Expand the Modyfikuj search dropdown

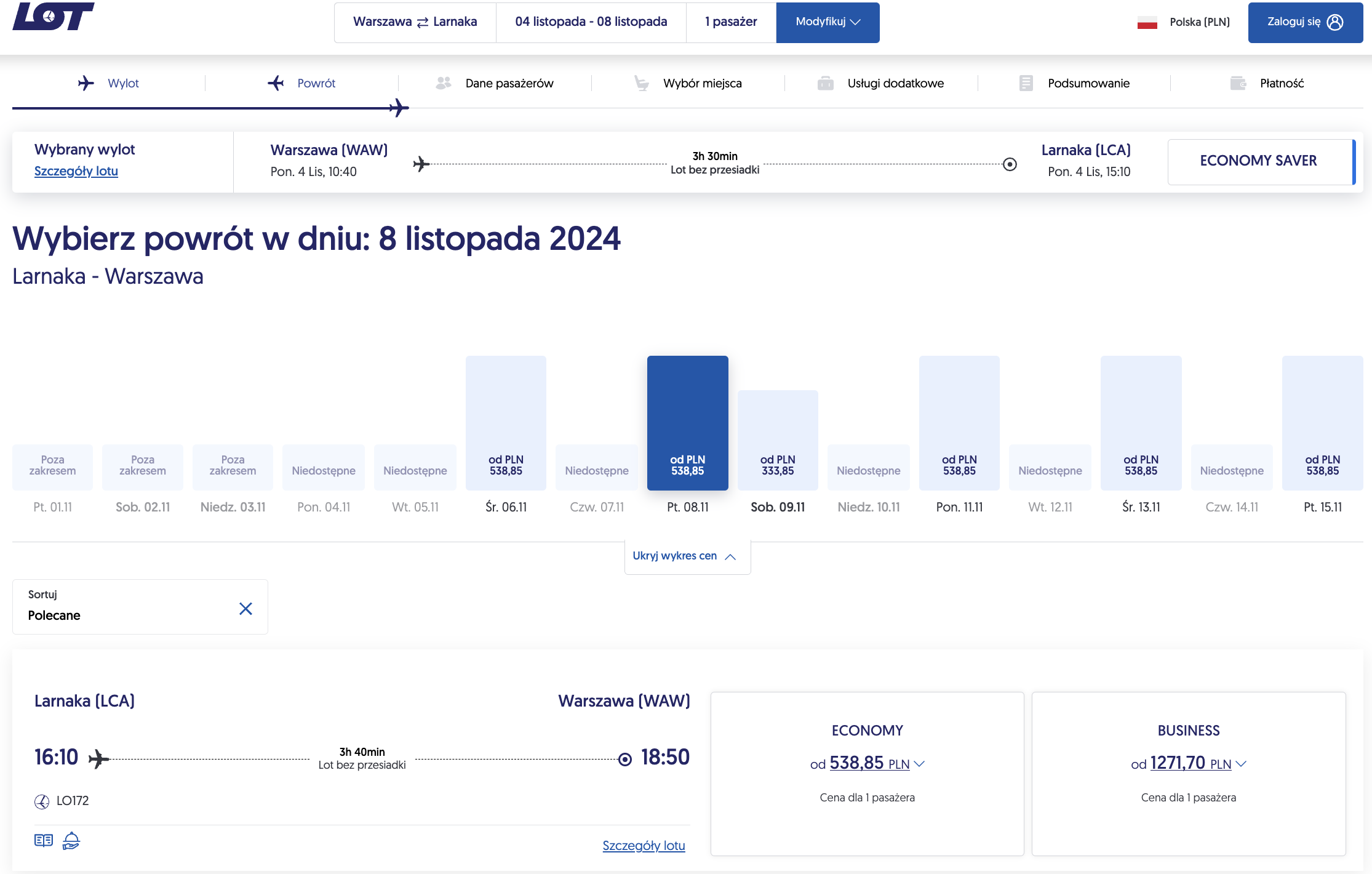coord(828,22)
